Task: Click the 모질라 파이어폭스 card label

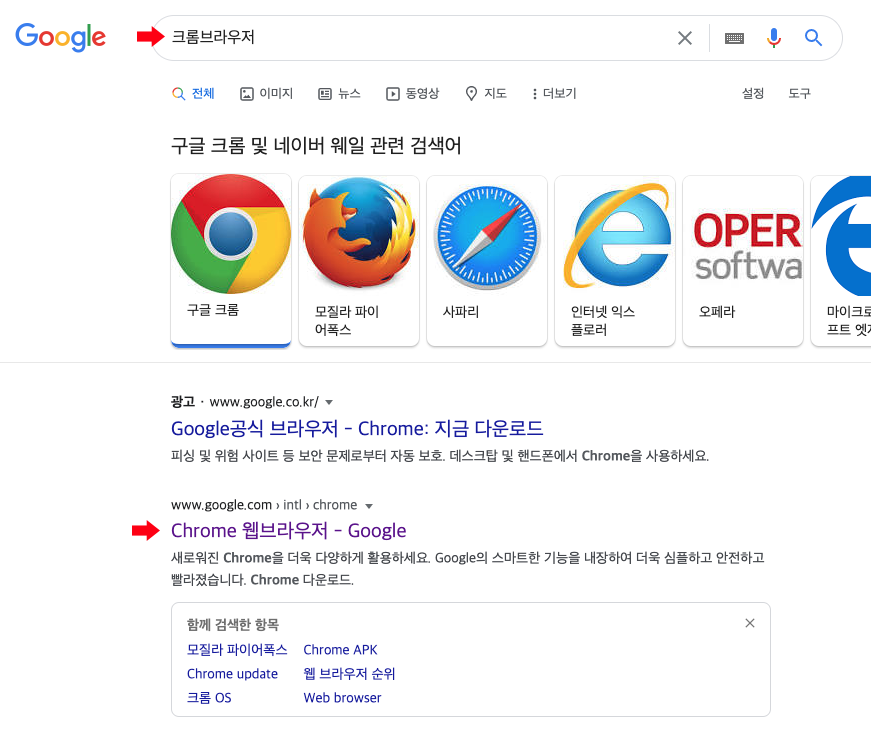Action: (x=347, y=320)
